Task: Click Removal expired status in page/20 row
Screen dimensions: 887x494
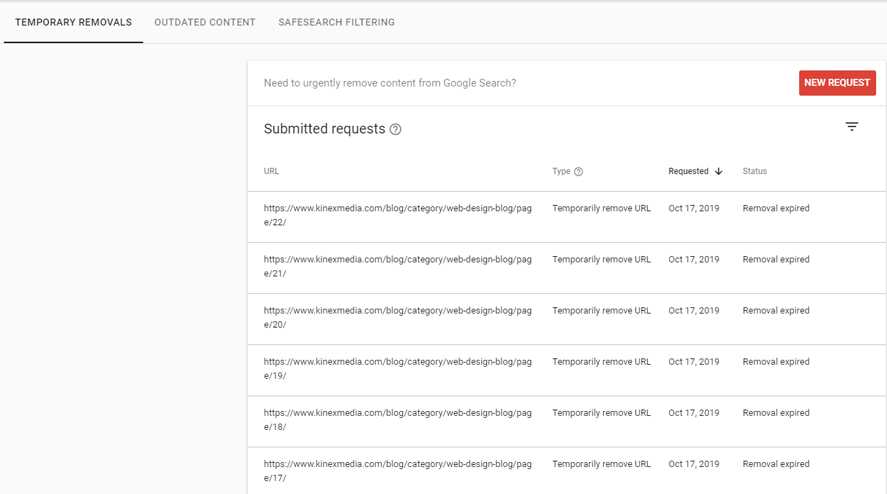Action: 776,311
